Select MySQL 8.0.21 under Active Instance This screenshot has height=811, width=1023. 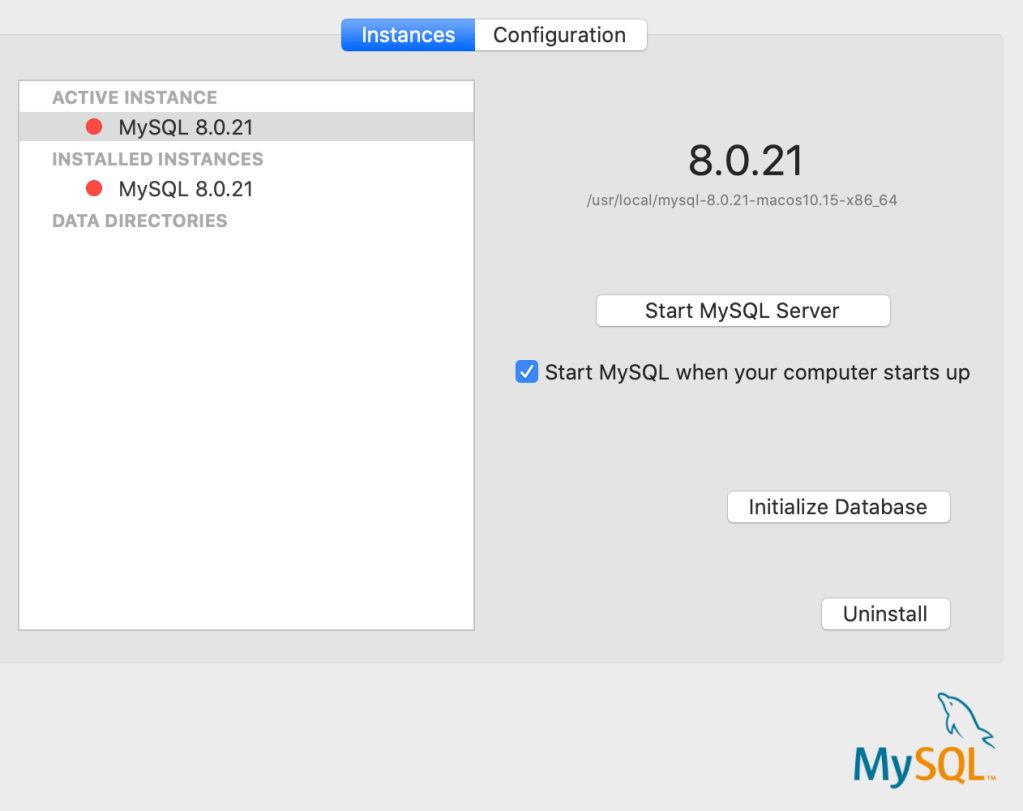coord(185,127)
